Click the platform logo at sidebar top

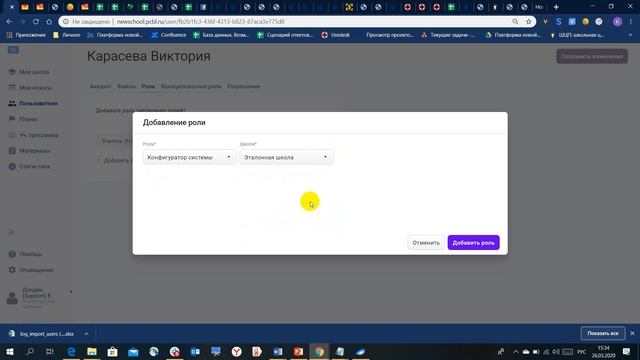(x=13, y=50)
